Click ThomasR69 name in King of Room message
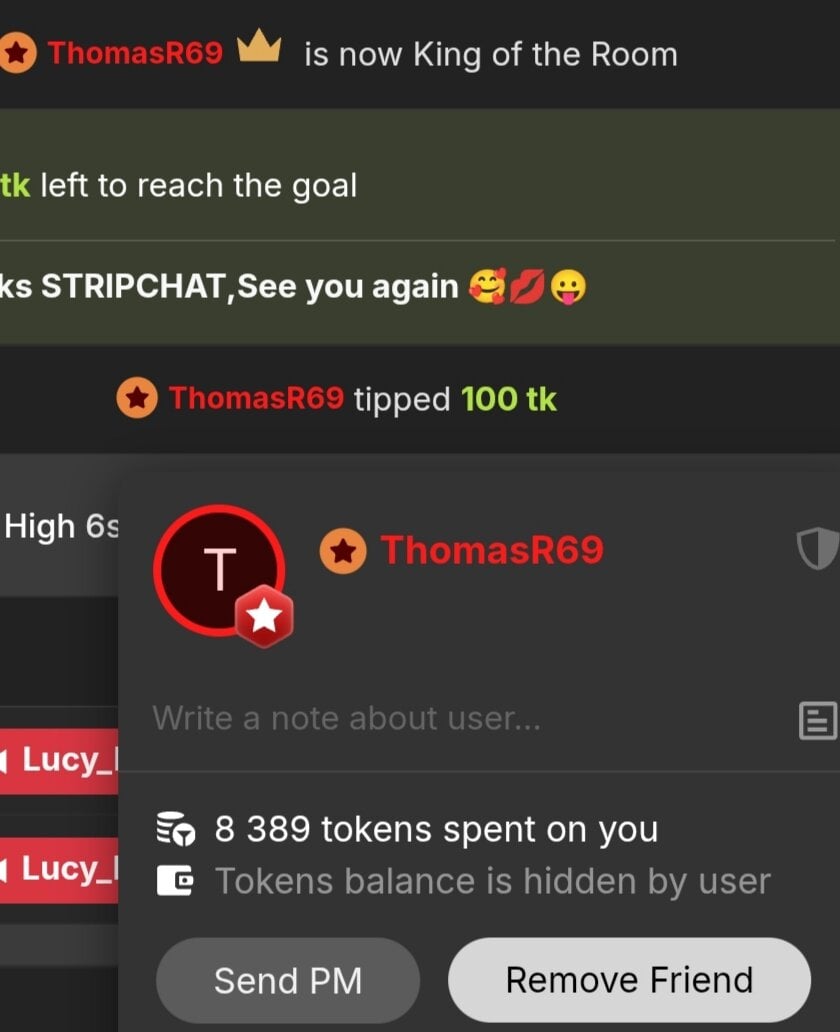 tap(135, 53)
